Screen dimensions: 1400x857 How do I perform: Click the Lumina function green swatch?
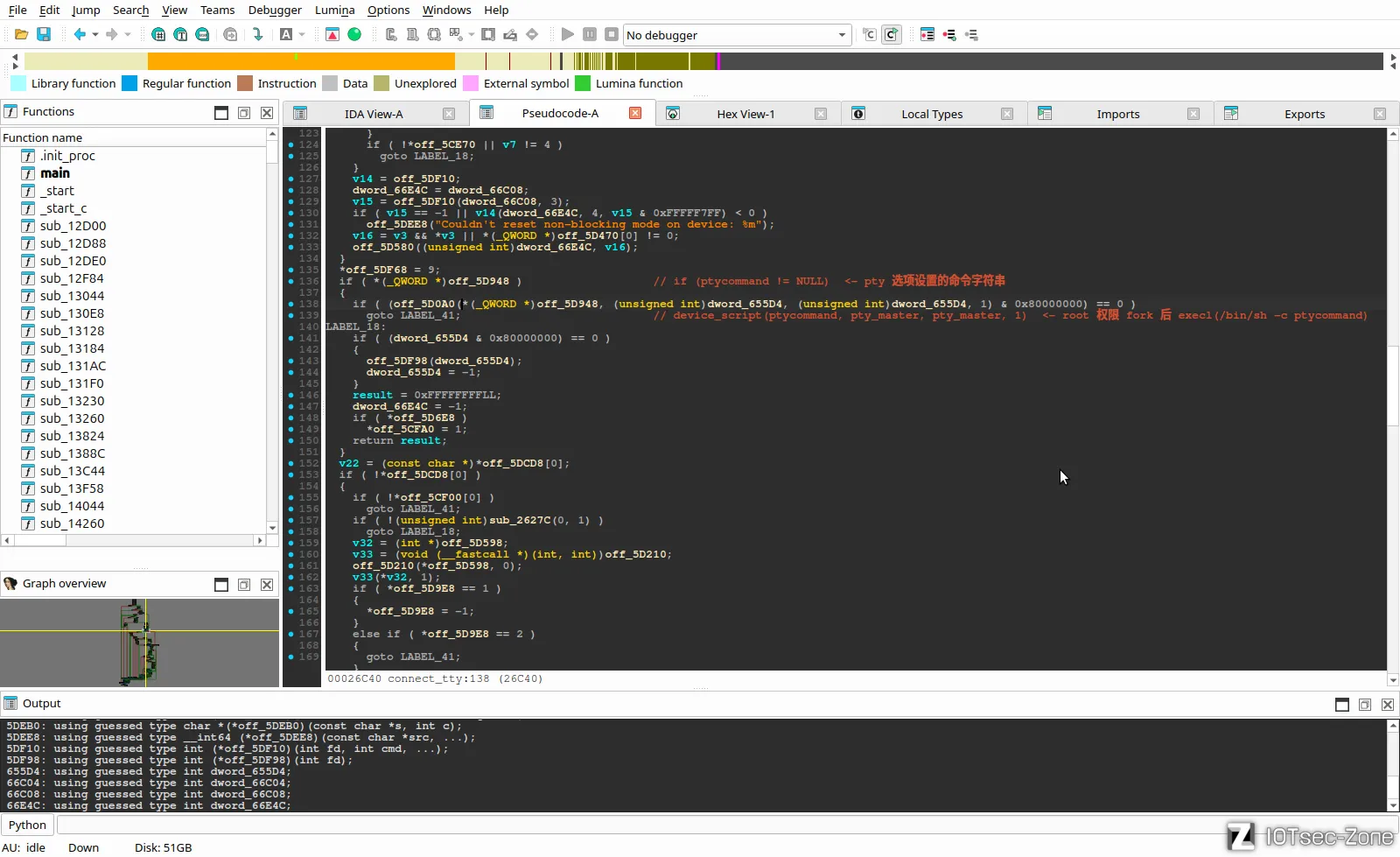[x=583, y=83]
